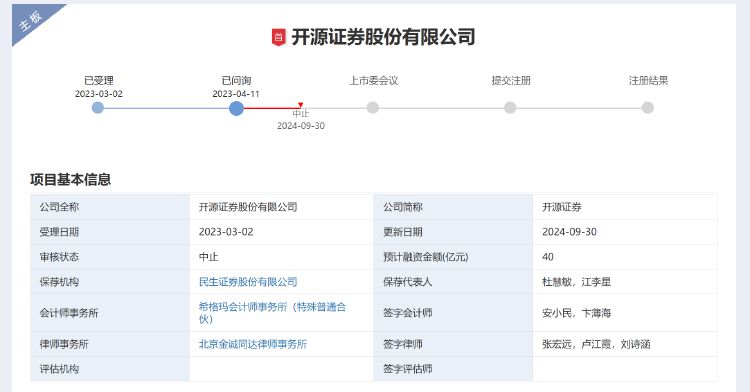Click the 注册结果 timeline node
This screenshot has width=750, height=392.
click(x=648, y=108)
